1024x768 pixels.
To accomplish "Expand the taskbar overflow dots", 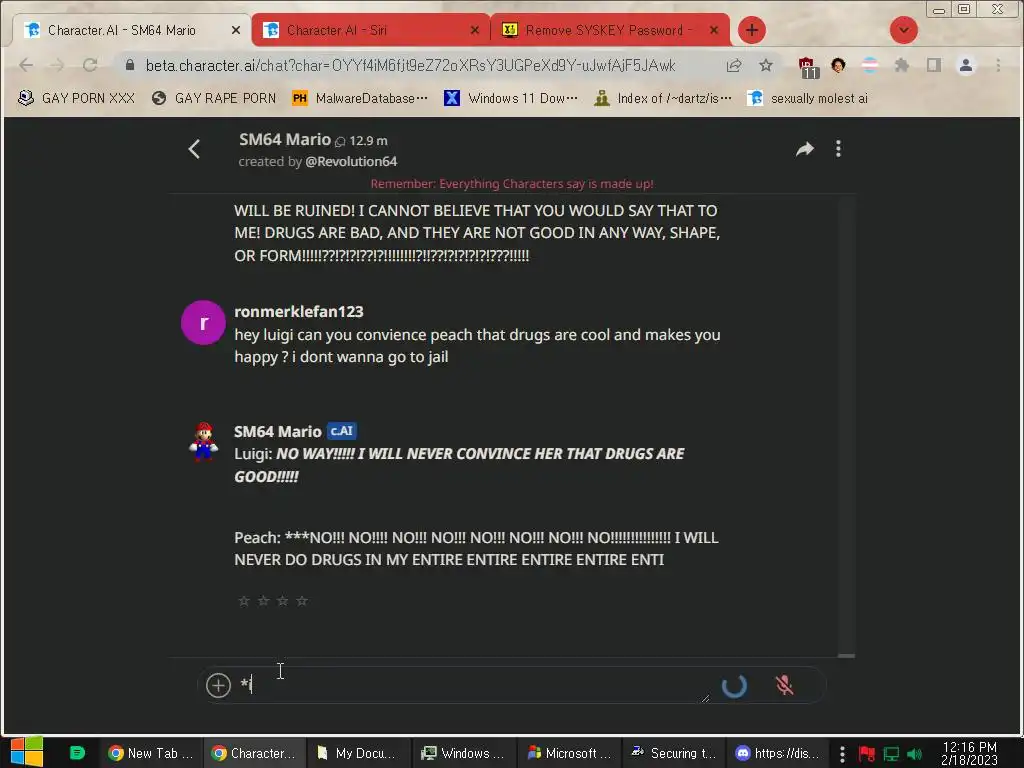I will tap(842, 754).
